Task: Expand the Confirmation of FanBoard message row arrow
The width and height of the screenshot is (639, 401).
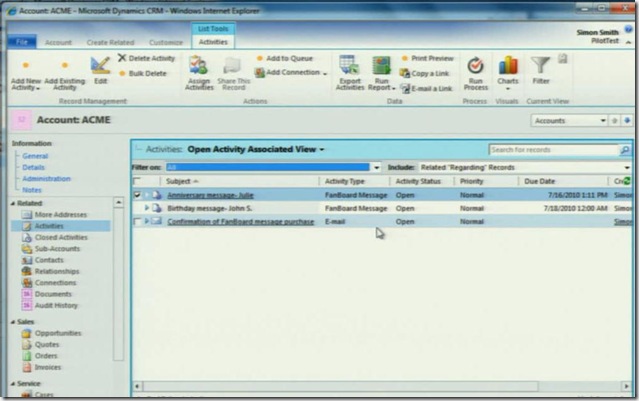Action: 147,221
